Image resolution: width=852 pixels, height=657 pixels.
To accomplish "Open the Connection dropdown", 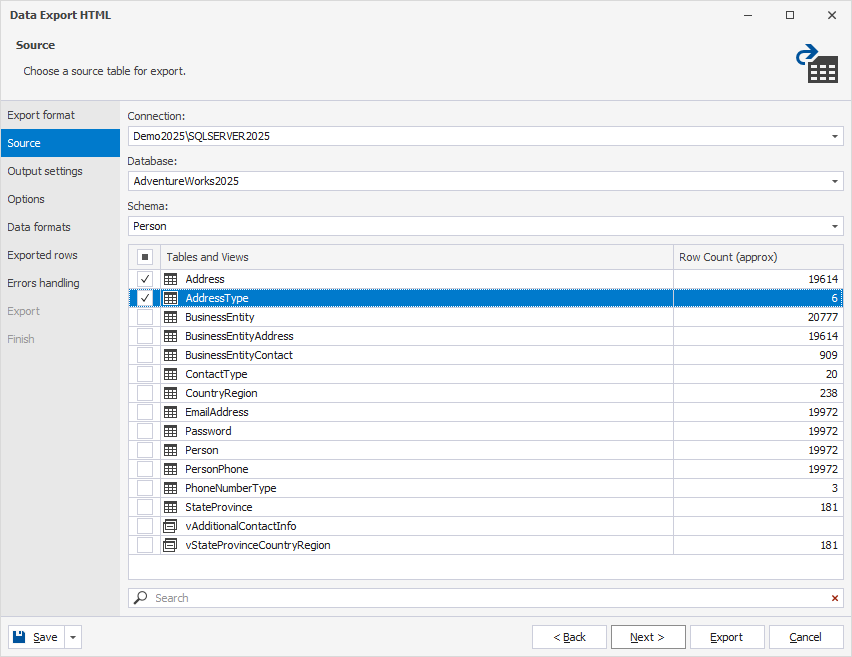I will coord(835,136).
